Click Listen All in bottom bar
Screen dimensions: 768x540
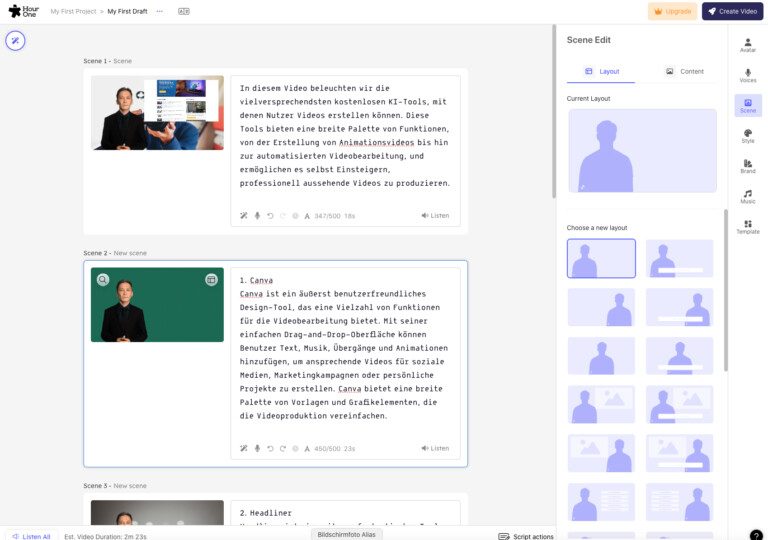[32, 537]
